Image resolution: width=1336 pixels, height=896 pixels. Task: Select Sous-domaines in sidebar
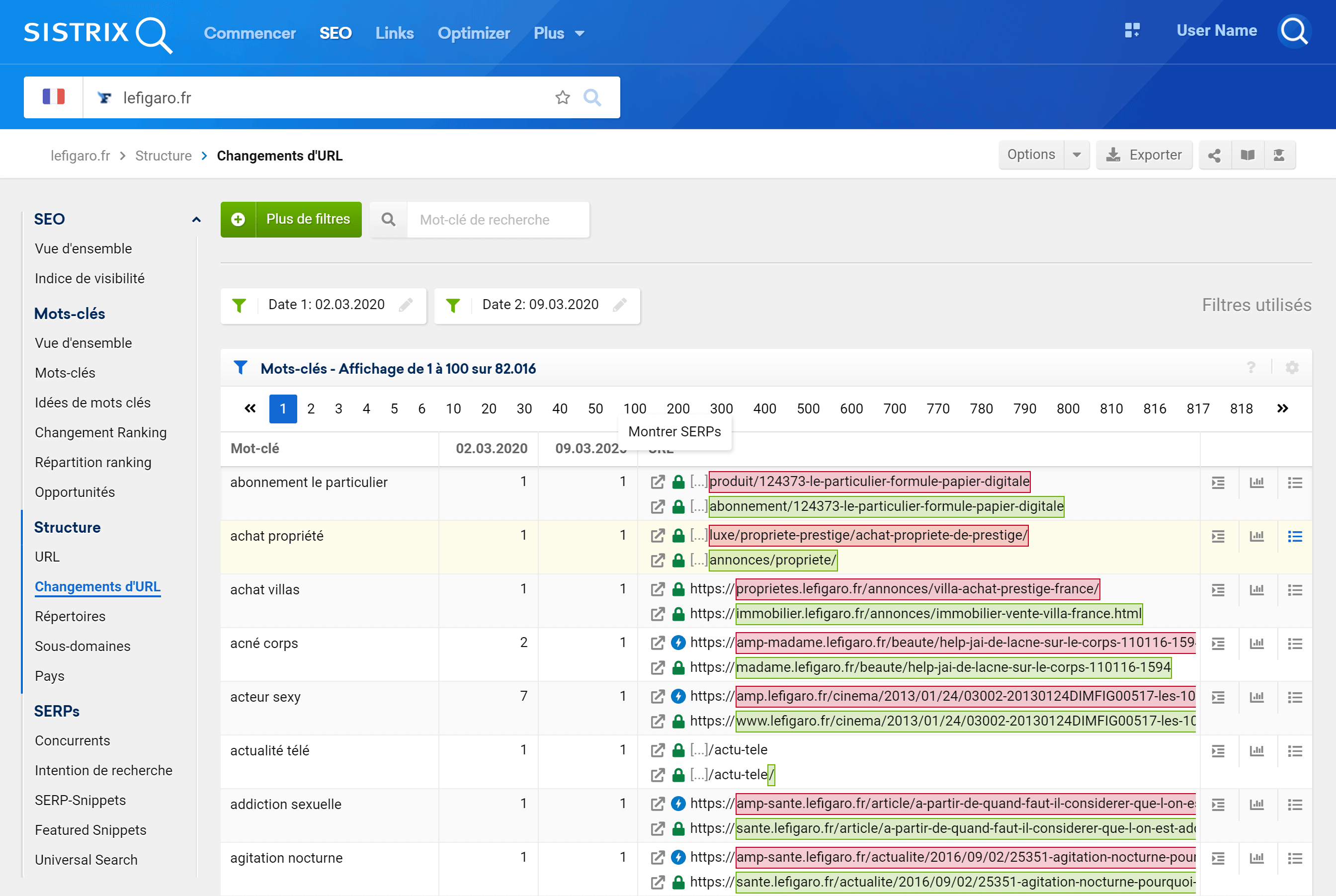pos(83,647)
